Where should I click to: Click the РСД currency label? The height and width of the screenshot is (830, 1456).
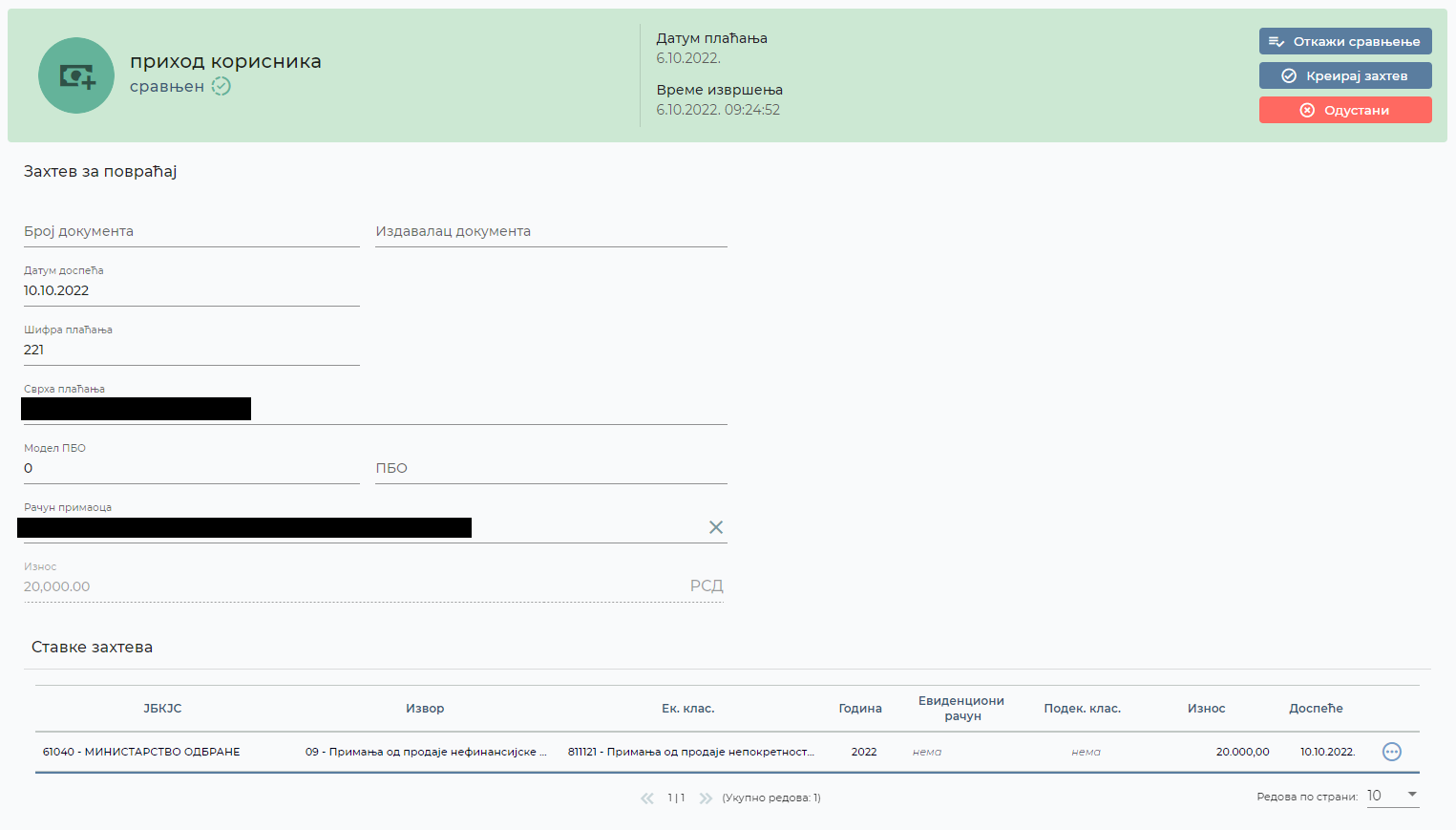coord(707,585)
